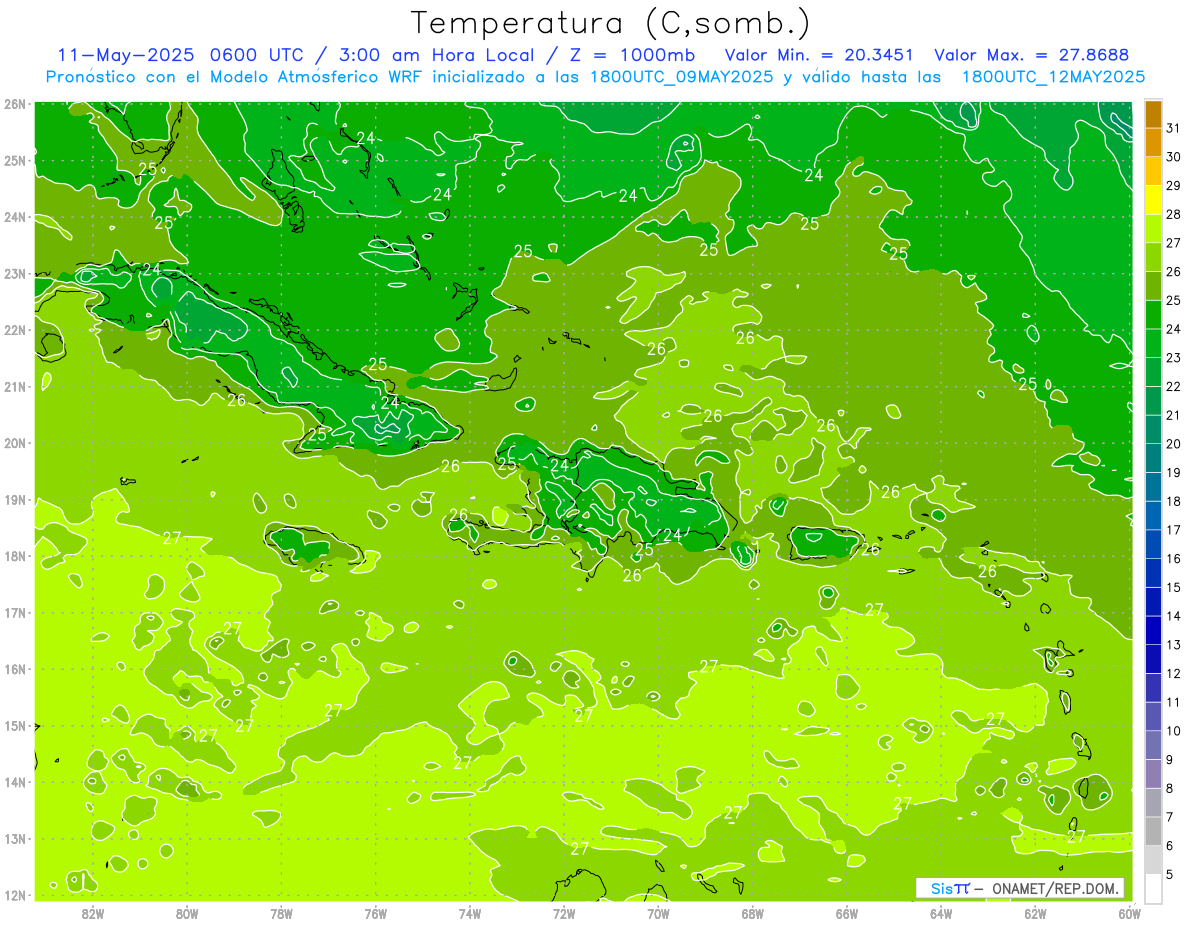This screenshot has height=927, width=1200.
Task: Click the orange swatch between 30 and 31
Action: pos(1153,142)
